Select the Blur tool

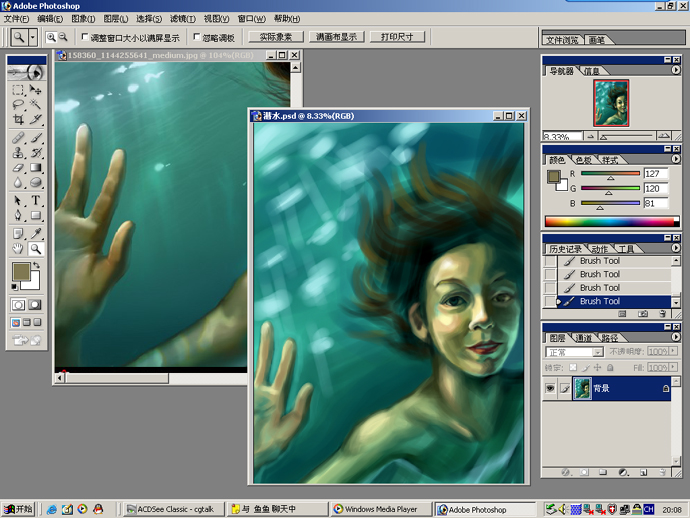[18, 182]
